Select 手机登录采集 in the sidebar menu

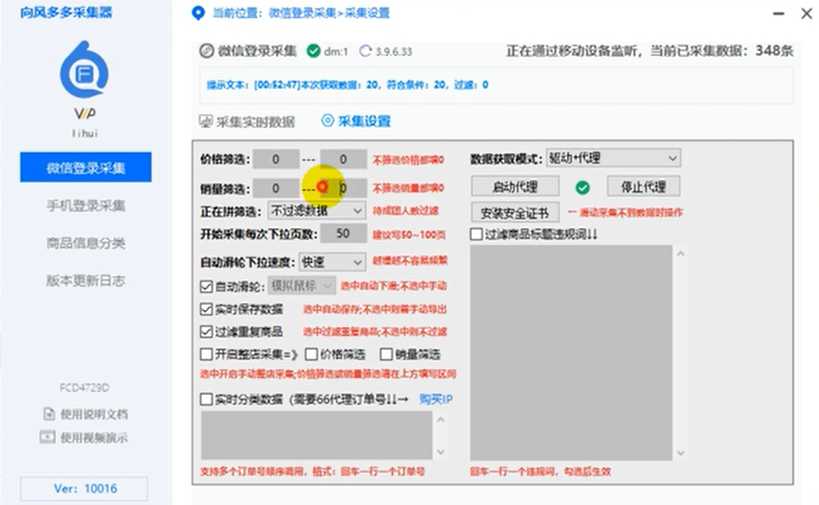(86, 206)
